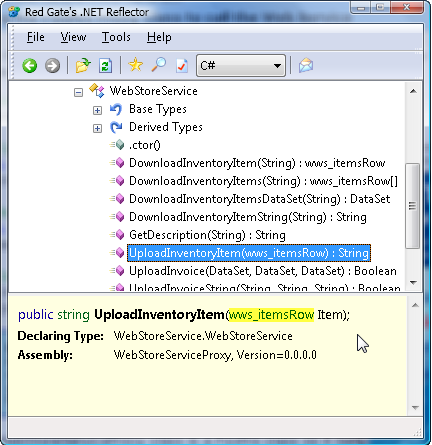Click the Options checklist toolbar icon
The height and width of the screenshot is (445, 432).
pos(182,65)
